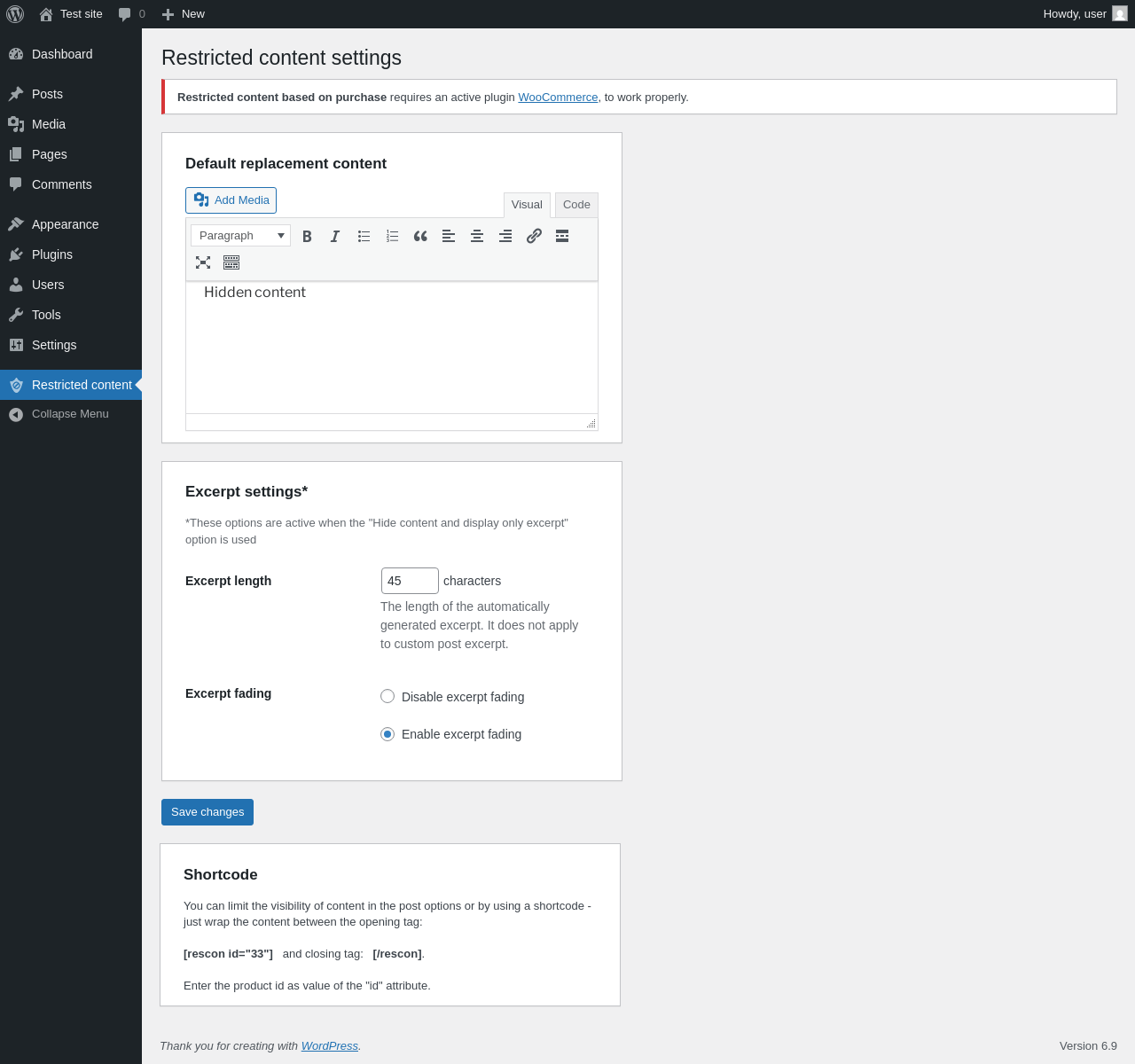This screenshot has height=1064, width=1135.
Task: Select Enable excerpt fading option
Action: (x=387, y=734)
